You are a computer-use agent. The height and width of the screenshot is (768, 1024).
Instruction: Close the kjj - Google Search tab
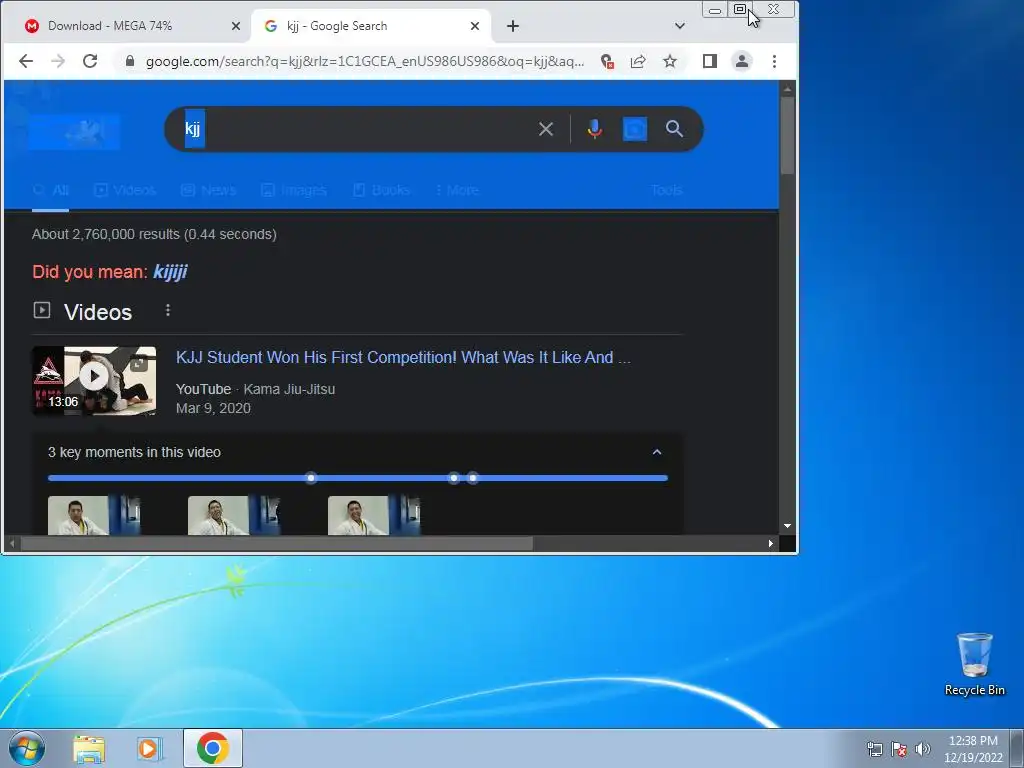(x=475, y=26)
